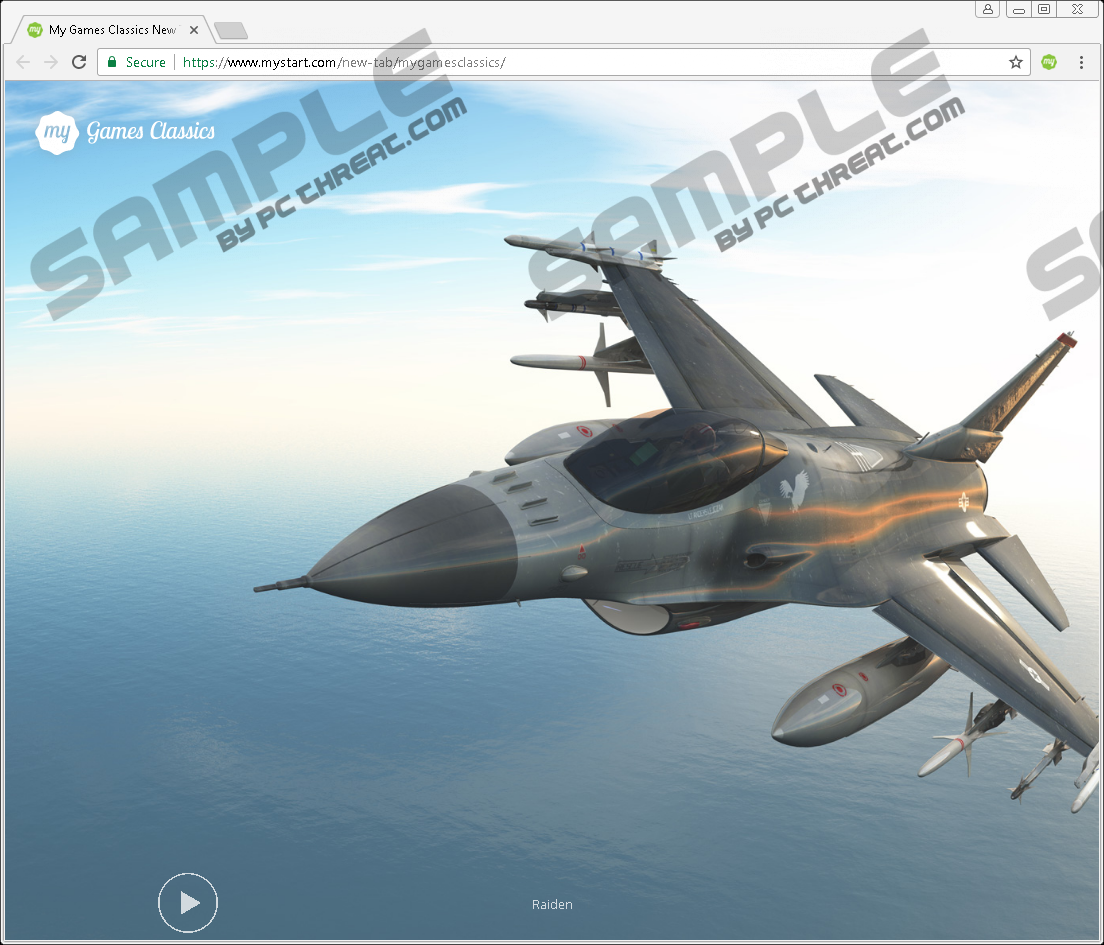Minimize the browser window
Viewport: 1104px width, 945px height.
point(1019,9)
